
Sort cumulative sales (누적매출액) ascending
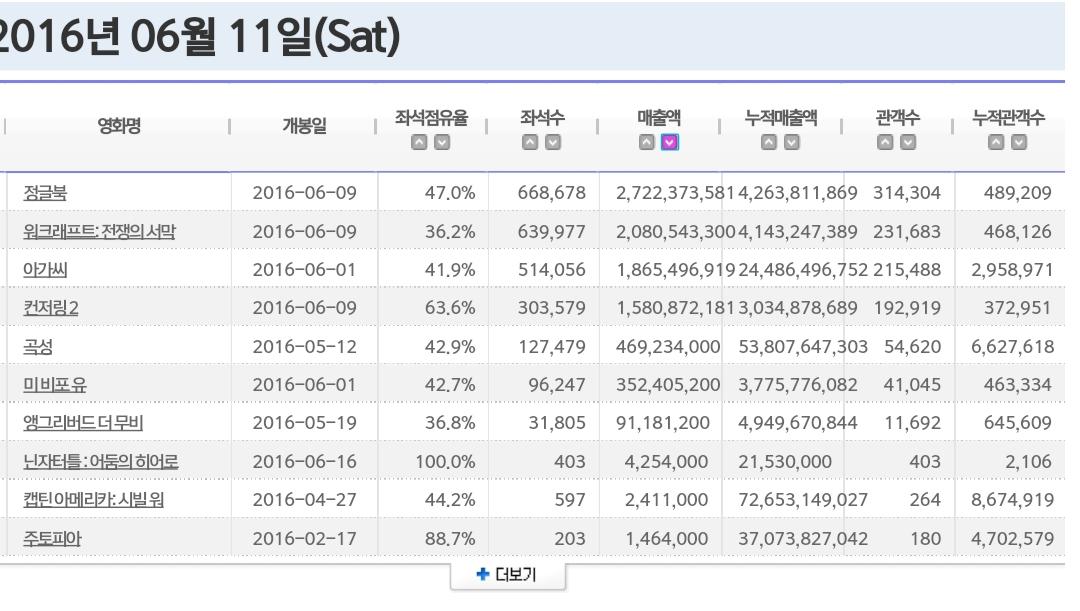coord(771,143)
